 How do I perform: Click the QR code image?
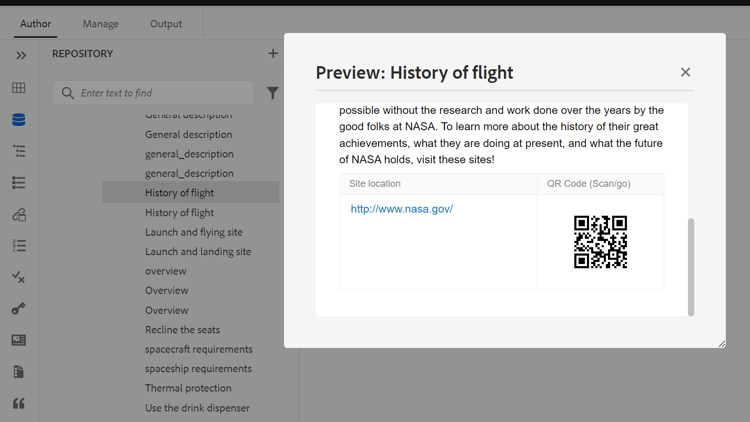600,242
